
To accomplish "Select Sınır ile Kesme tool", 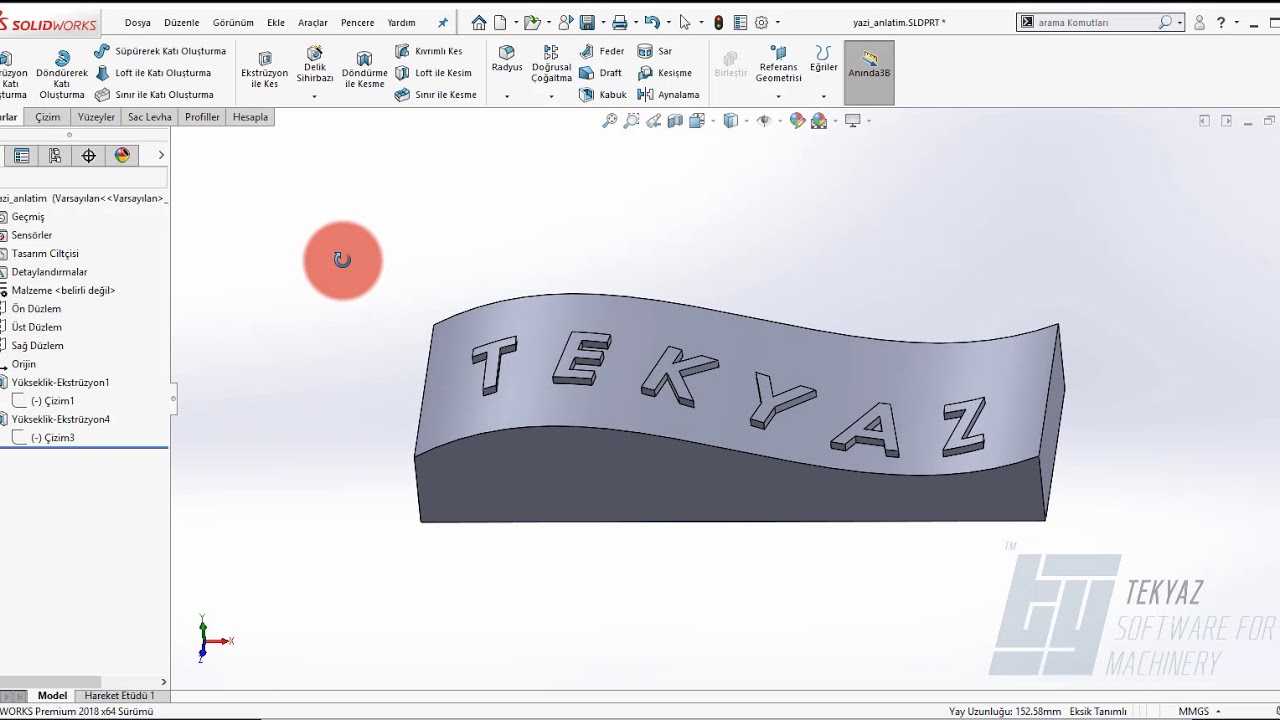I will pos(435,95).
